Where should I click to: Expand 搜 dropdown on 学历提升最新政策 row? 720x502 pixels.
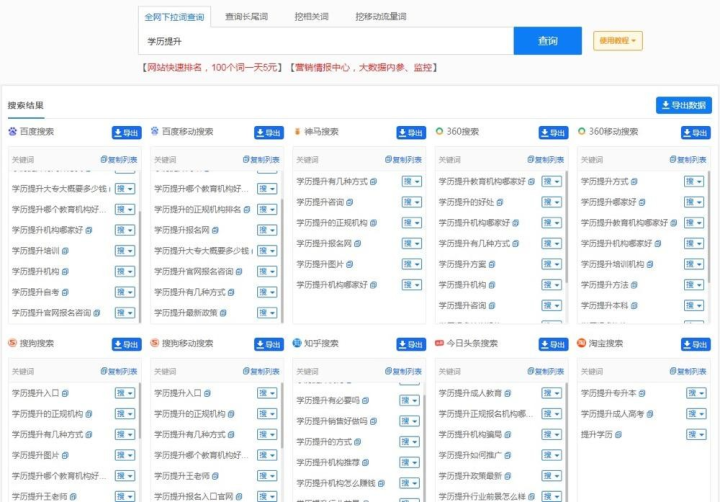point(267,313)
